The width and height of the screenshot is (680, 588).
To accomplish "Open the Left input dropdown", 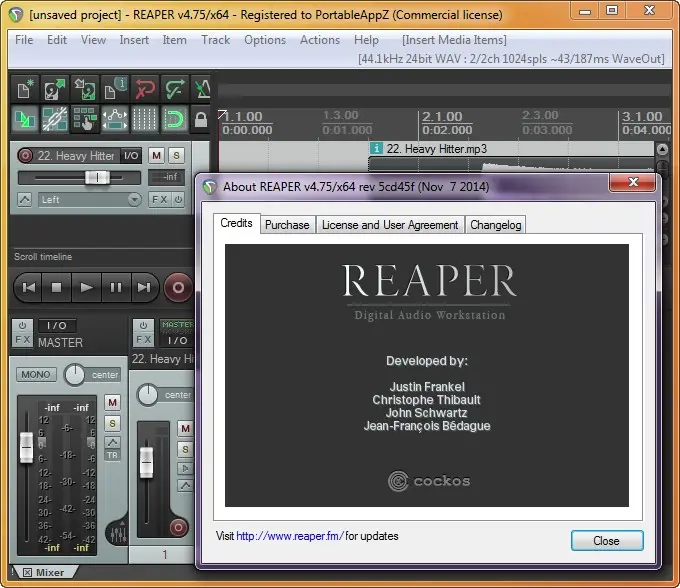I will point(90,200).
